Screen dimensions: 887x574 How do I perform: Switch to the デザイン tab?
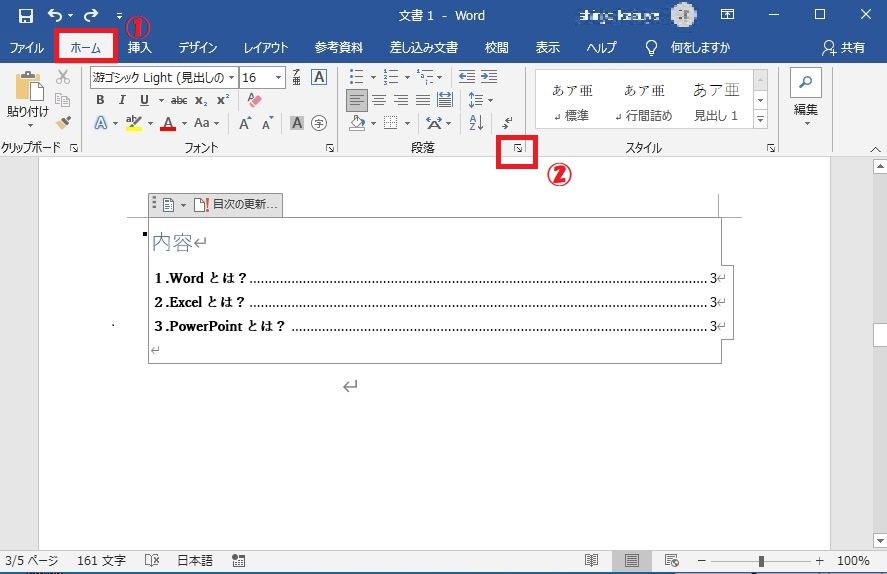pos(197,48)
